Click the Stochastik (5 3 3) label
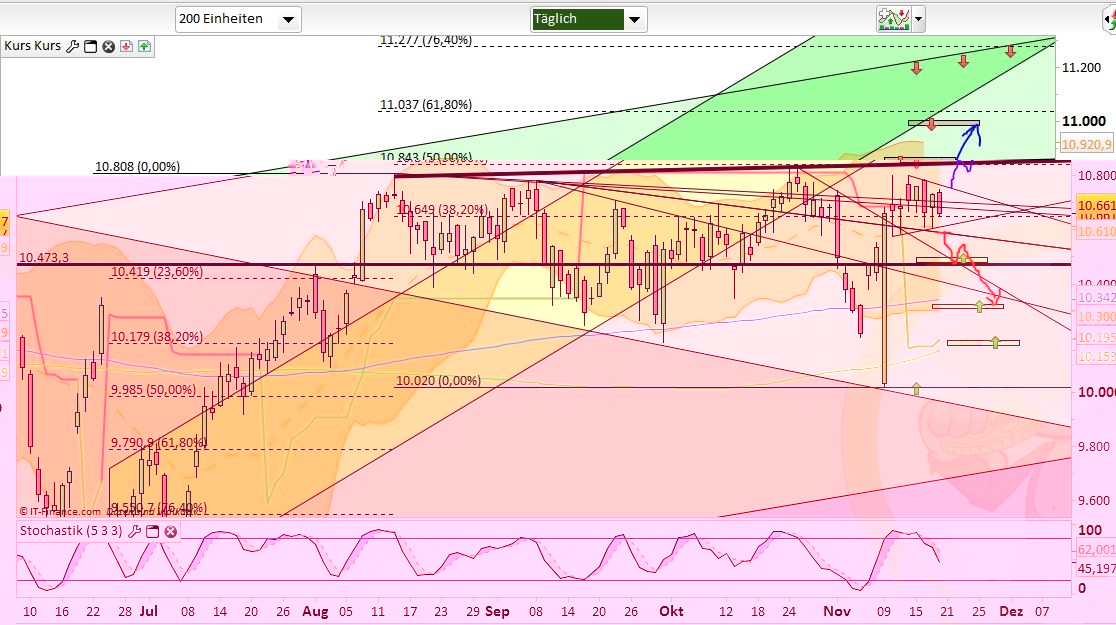Viewport: 1116px width, 625px height. 70,530
